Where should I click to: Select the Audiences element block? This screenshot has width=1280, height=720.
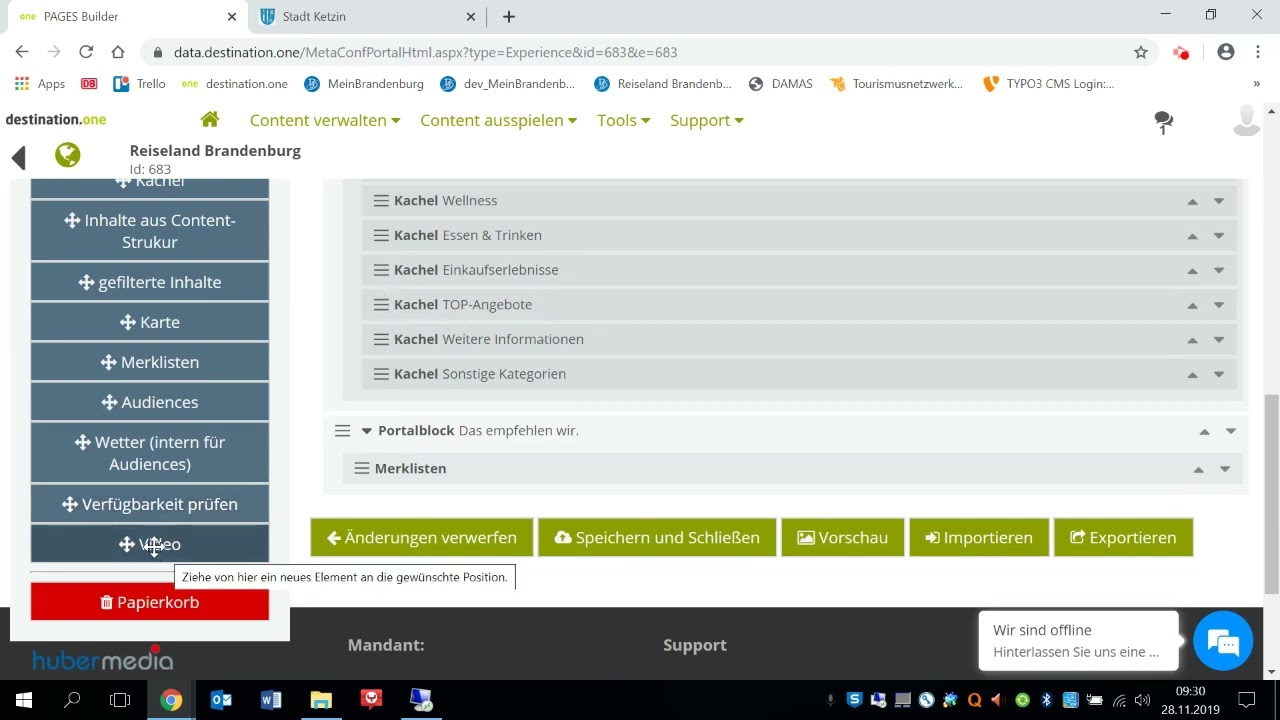150,402
